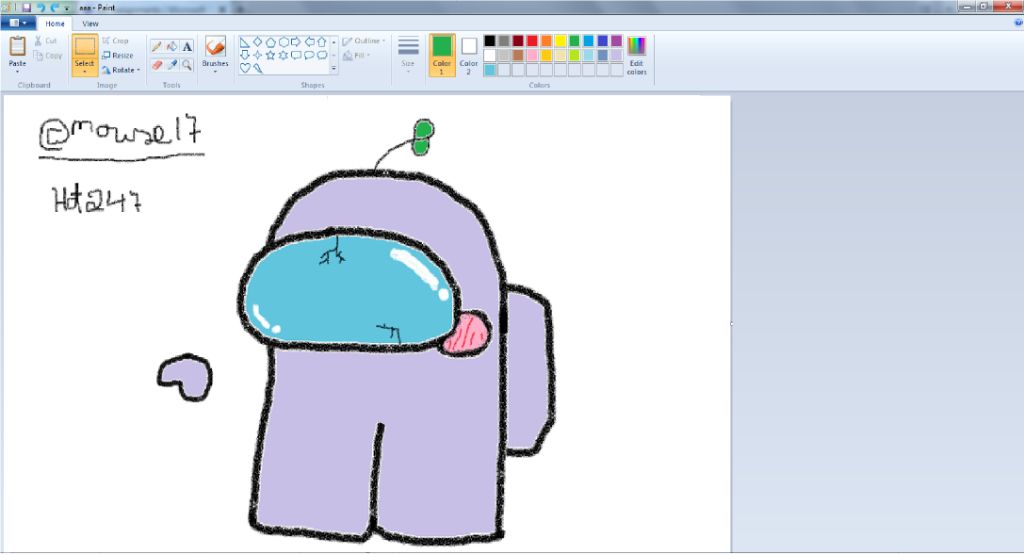Pick the red color swatch
This screenshot has height=554, width=1024.
click(532, 41)
